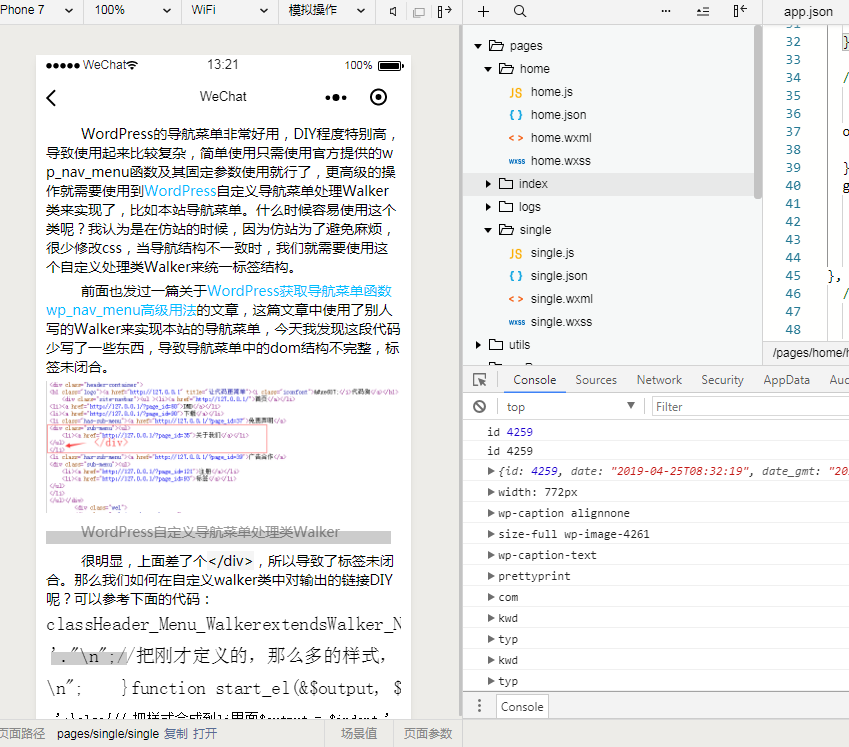Clear the console with the ban icon

click(x=480, y=407)
